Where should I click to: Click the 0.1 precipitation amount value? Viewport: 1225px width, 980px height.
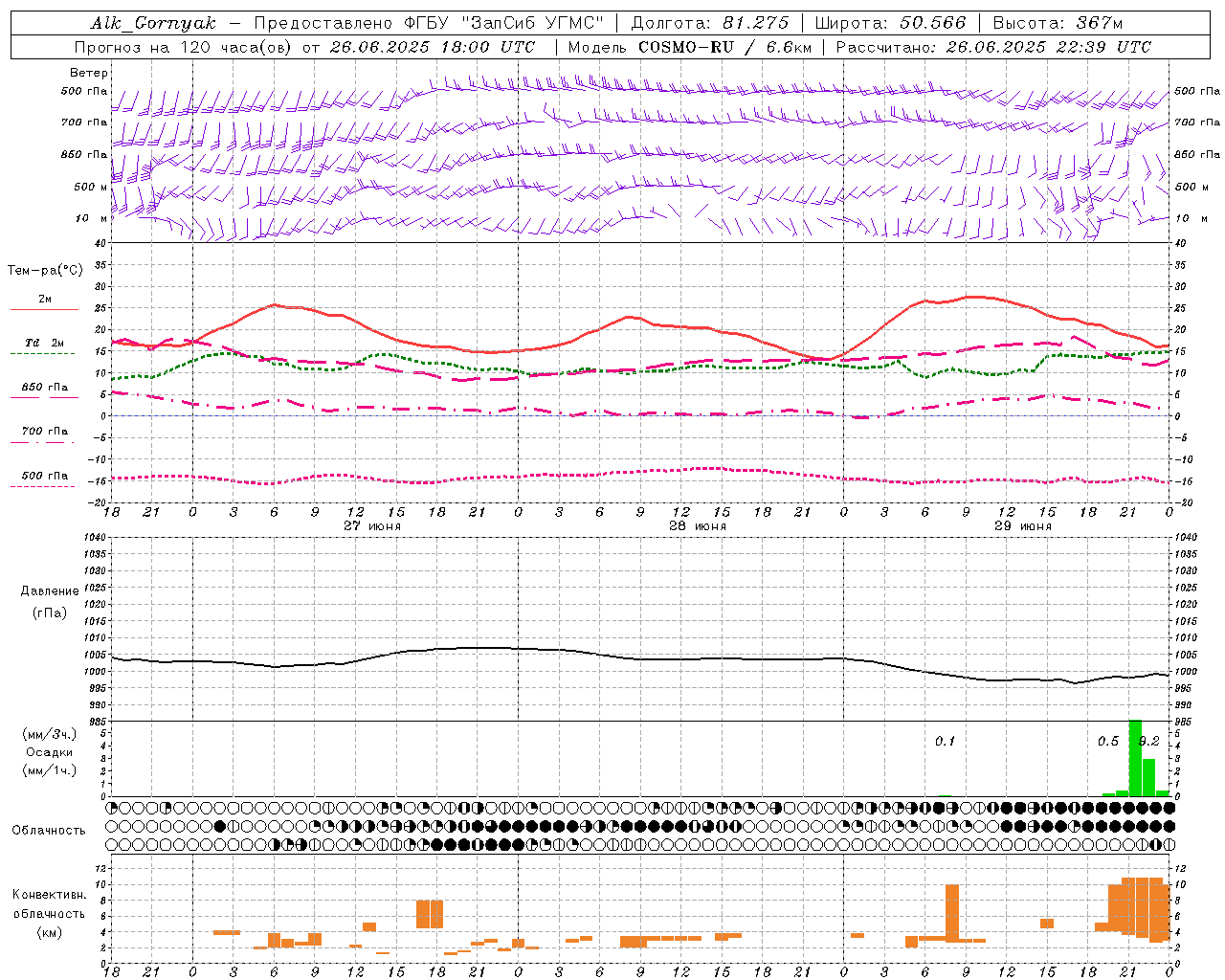tap(945, 741)
